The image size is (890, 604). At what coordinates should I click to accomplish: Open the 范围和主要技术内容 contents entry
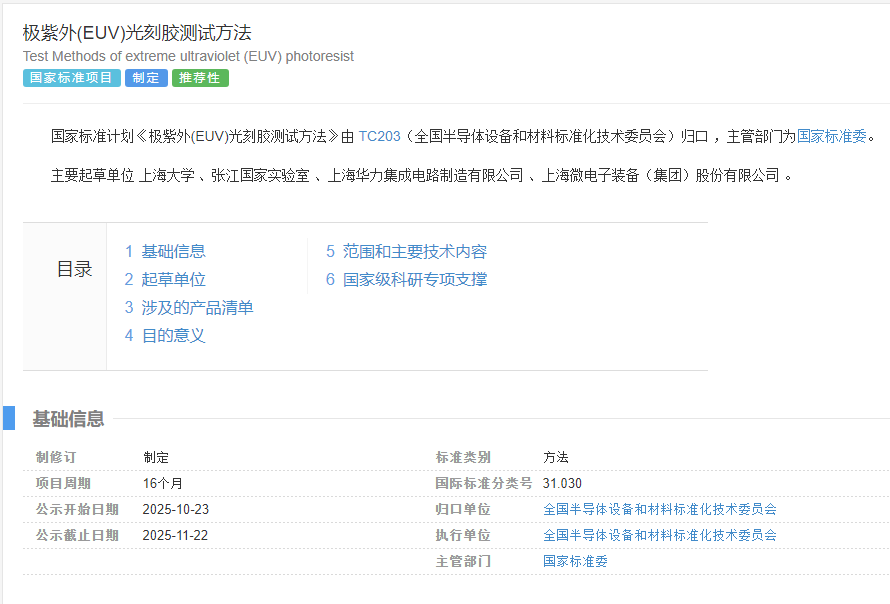(413, 251)
